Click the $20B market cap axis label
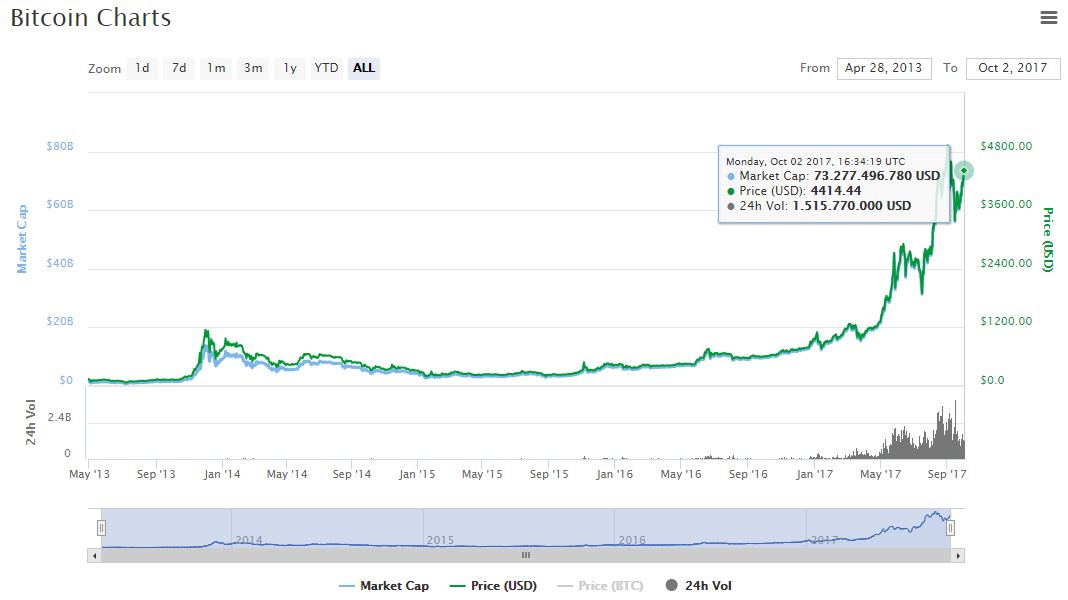1068x600 pixels. click(60, 321)
